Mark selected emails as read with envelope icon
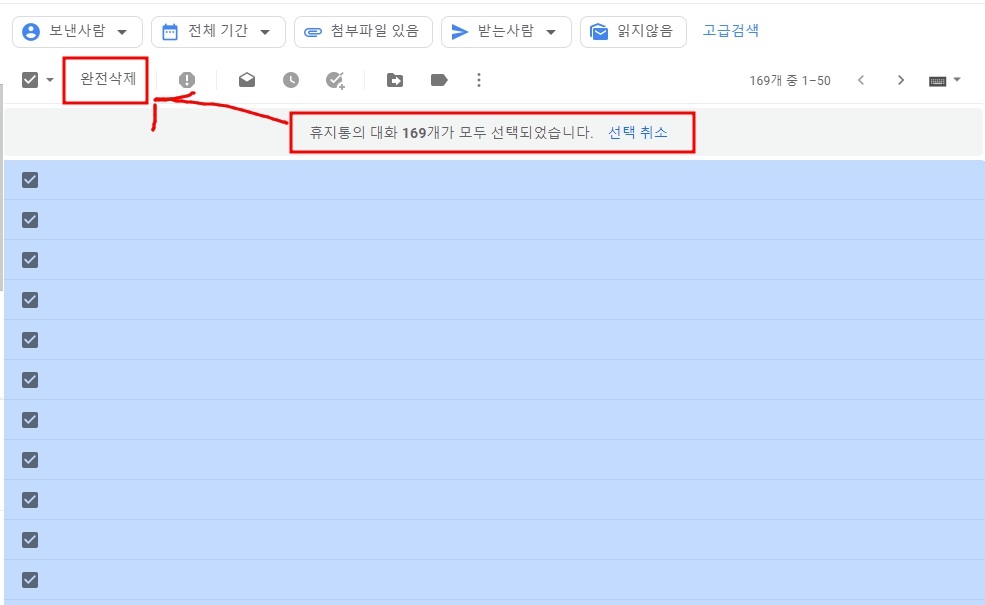Image resolution: width=985 pixels, height=605 pixels. pyautogui.click(x=247, y=79)
